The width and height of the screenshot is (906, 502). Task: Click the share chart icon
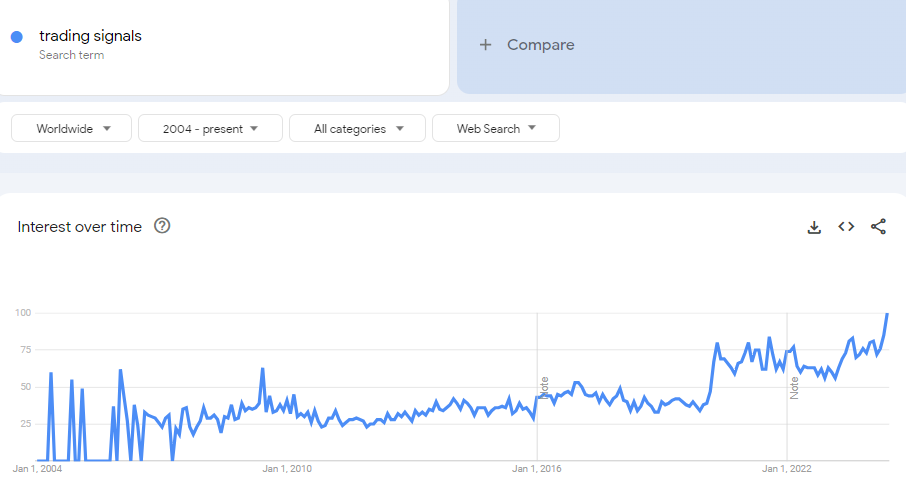878,227
